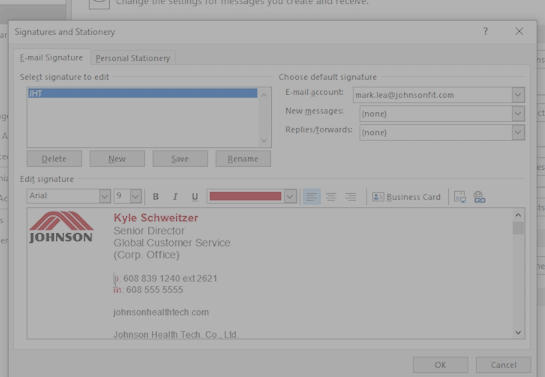Viewport: 545px width, 377px height.
Task: Rename the selected signature
Action: (243, 159)
